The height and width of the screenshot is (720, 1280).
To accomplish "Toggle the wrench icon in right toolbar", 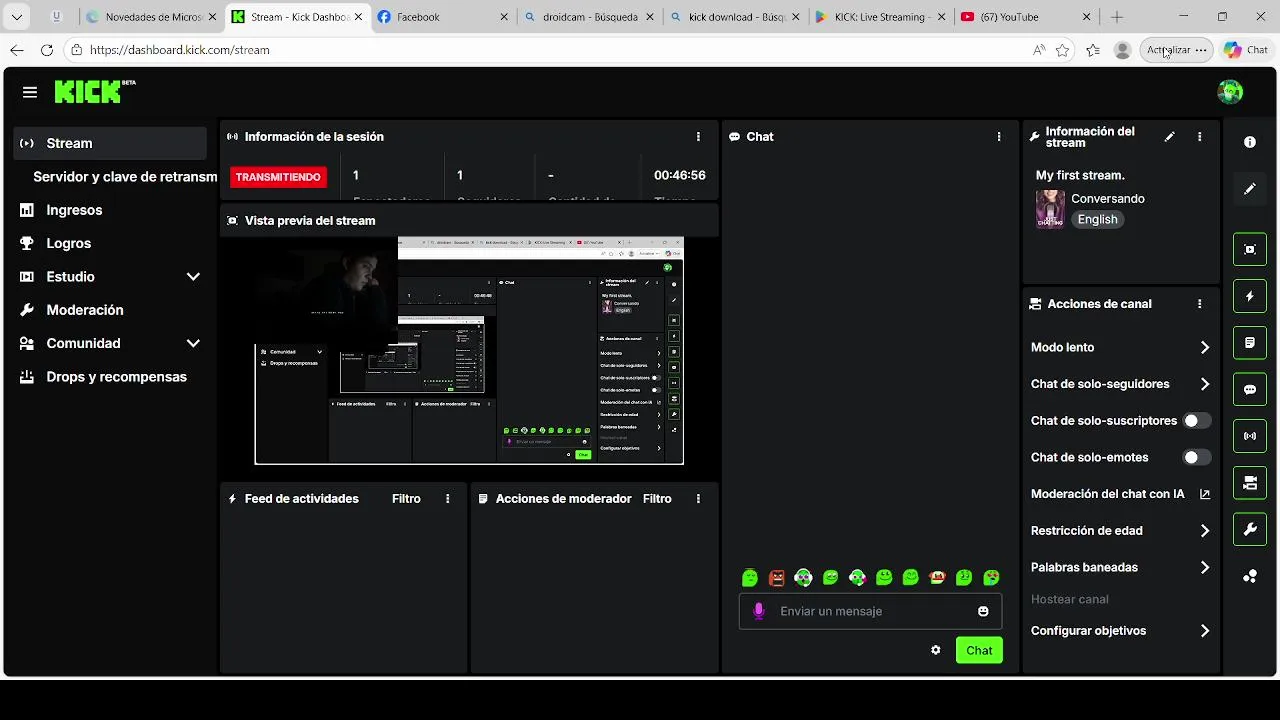I will [x=1250, y=529].
